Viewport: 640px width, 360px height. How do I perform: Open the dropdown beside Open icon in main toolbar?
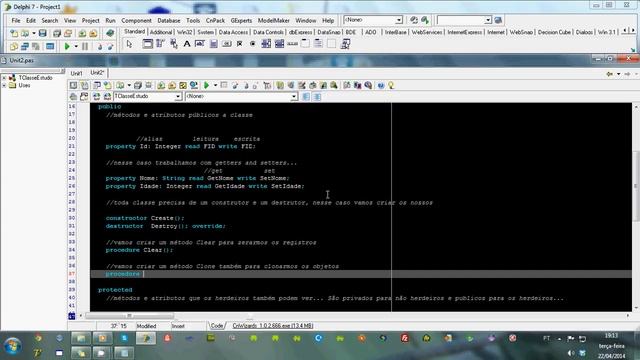(33, 33)
